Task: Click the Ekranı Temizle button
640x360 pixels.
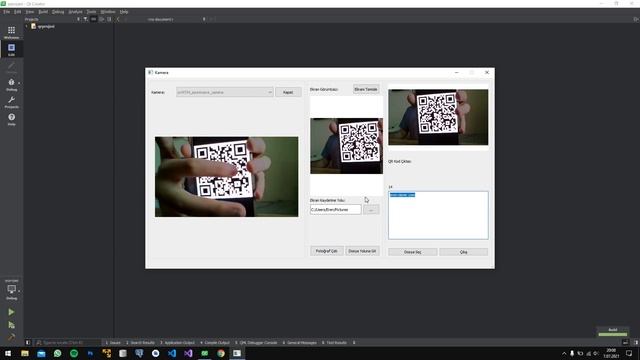Action: click(366, 89)
